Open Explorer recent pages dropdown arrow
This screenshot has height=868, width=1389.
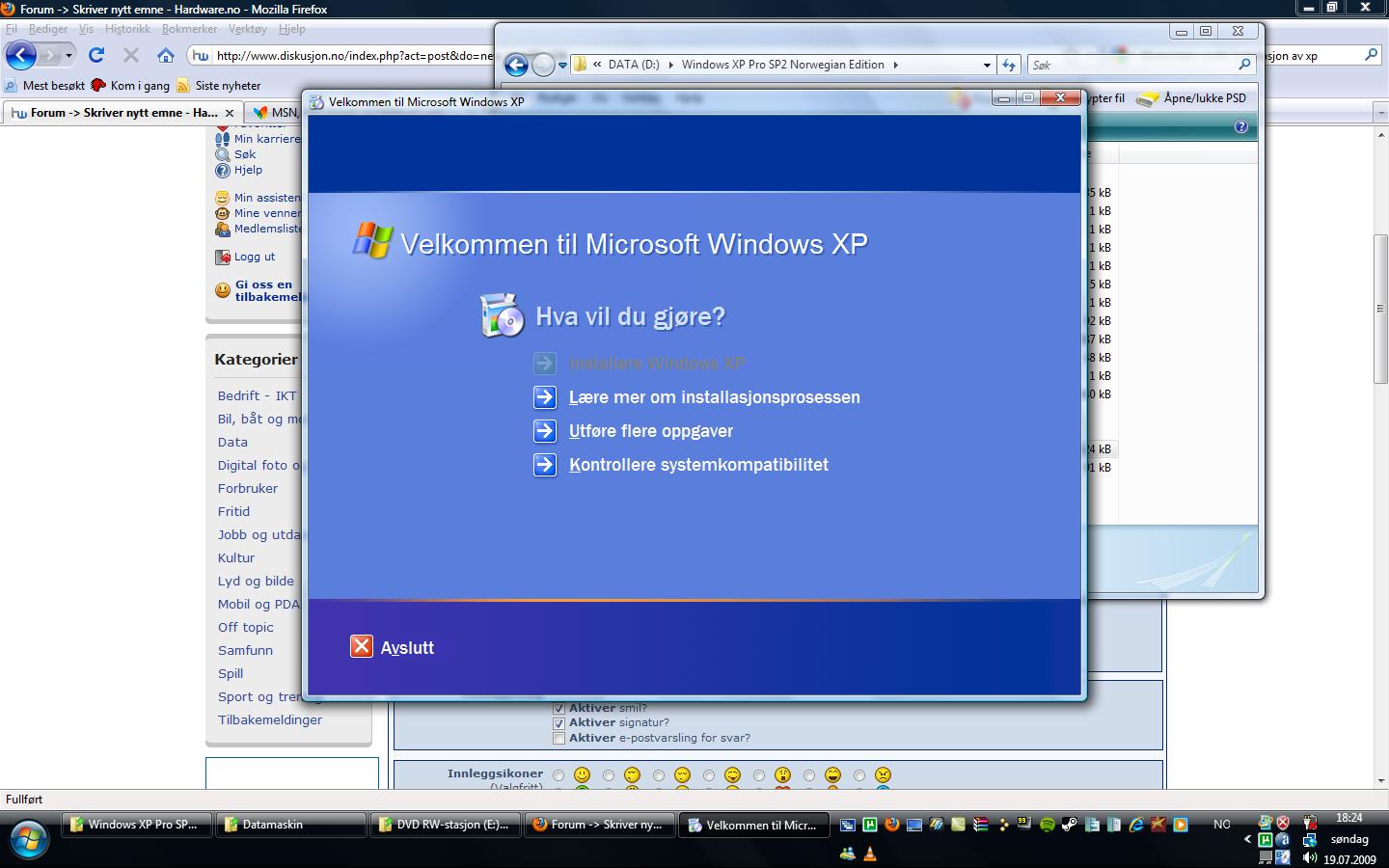pyautogui.click(x=563, y=67)
